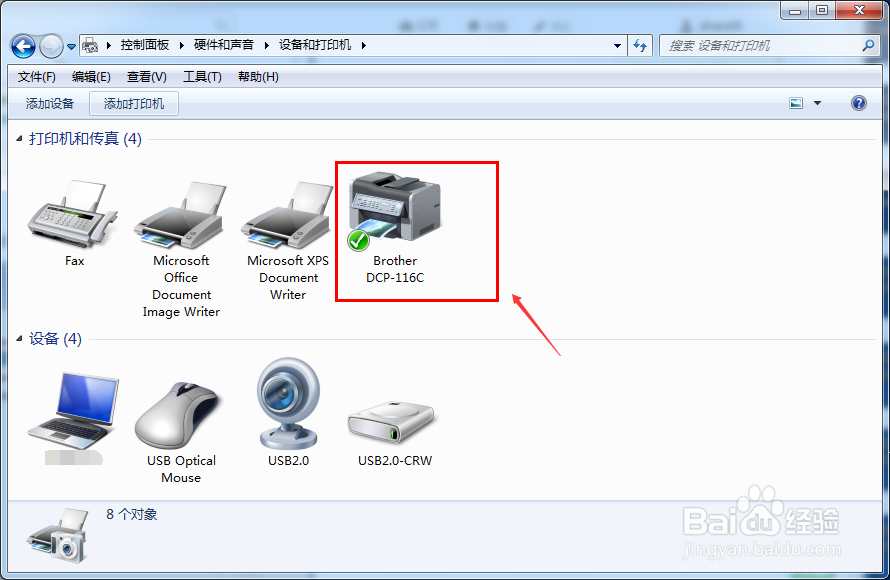This screenshot has height=580, width=890.
Task: Click the back navigation arrow
Action: point(22,46)
